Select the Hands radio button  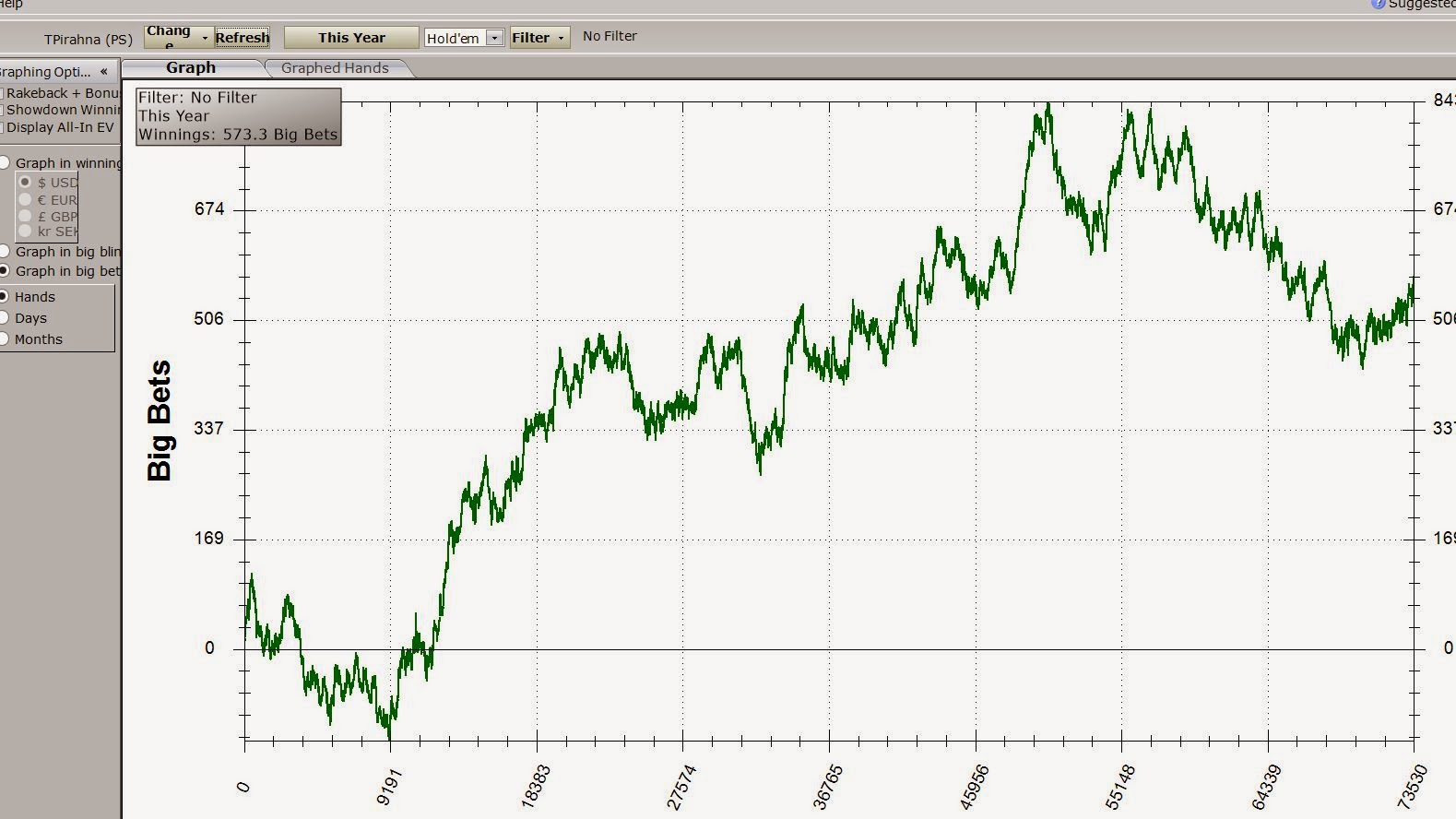[5, 296]
